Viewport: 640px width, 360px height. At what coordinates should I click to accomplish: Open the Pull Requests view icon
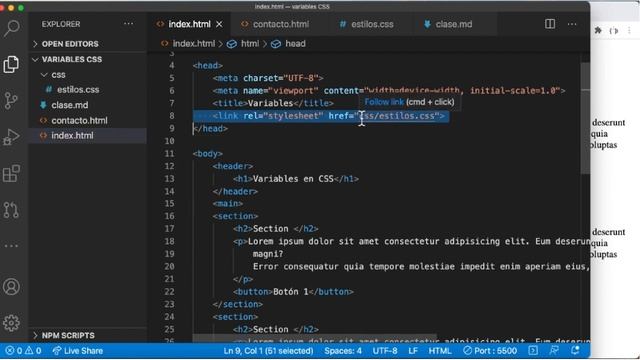[x=11, y=210]
